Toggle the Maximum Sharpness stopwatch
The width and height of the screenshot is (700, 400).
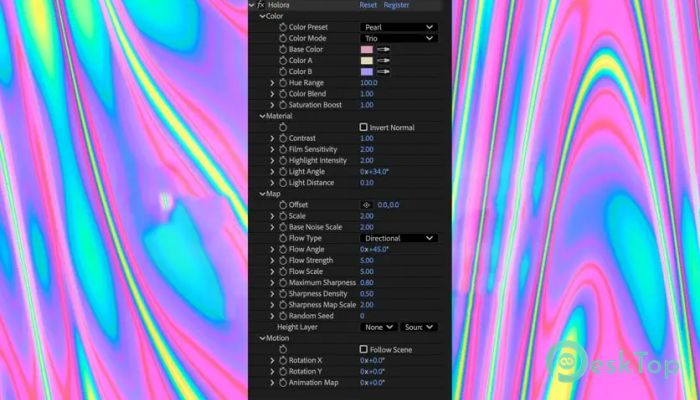tap(283, 283)
